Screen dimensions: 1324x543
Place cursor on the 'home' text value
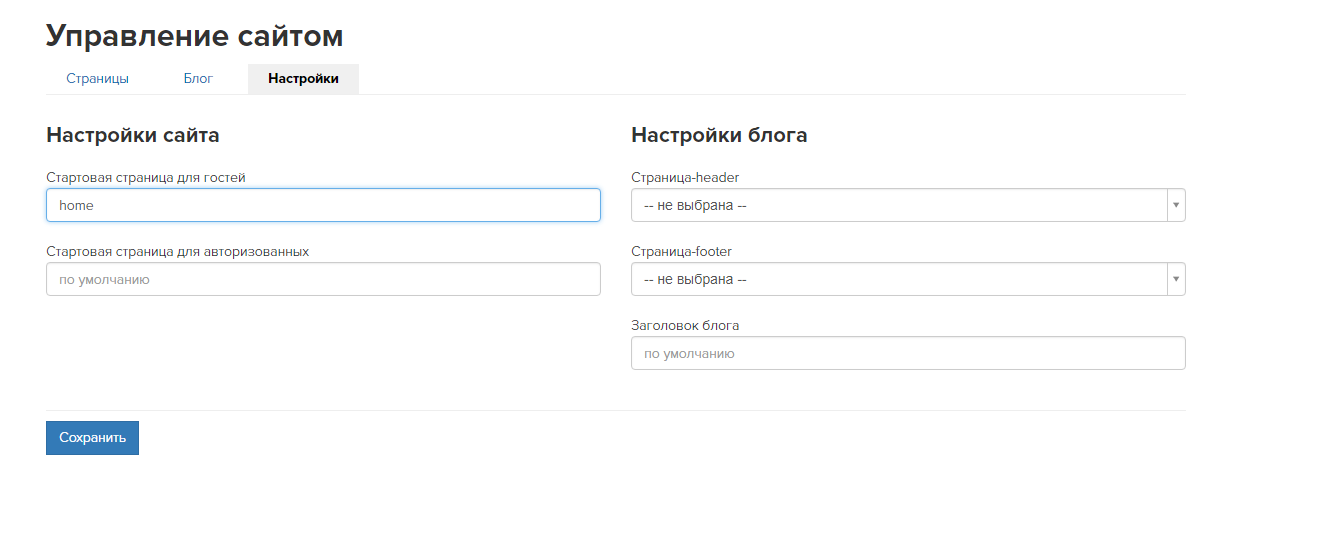pos(76,205)
